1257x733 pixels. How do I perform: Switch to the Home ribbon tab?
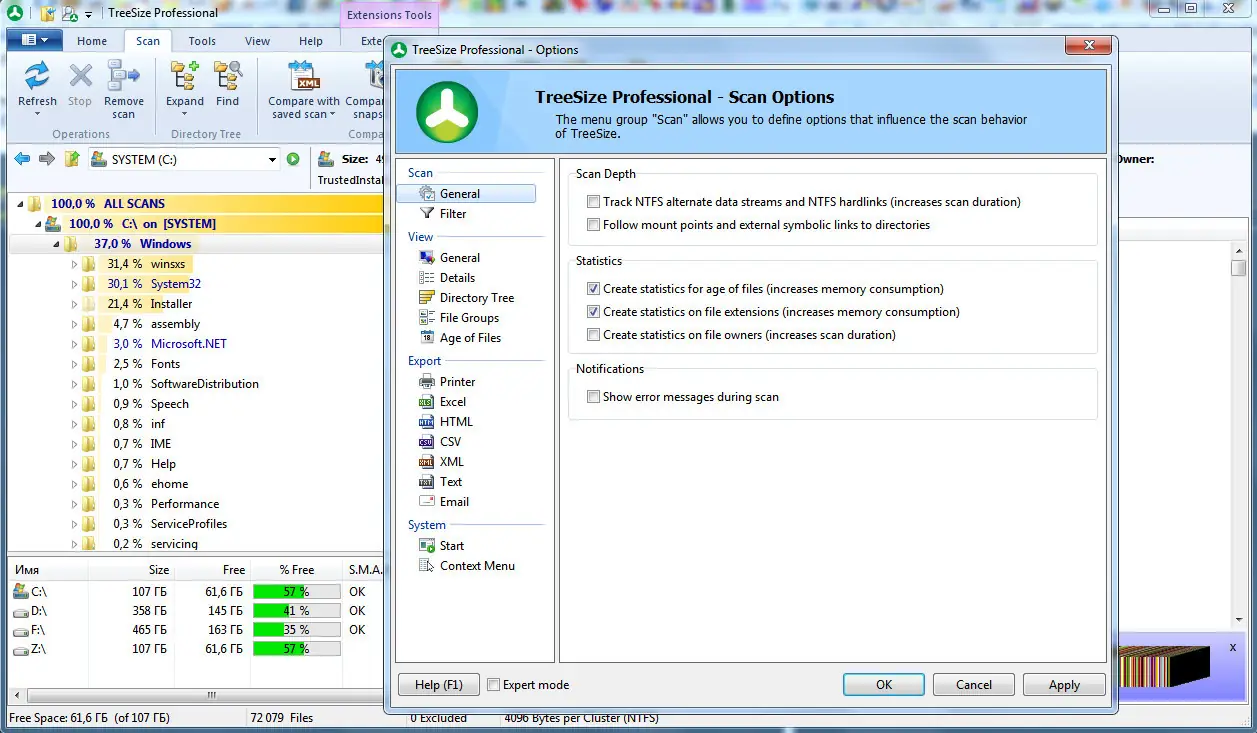click(x=92, y=41)
